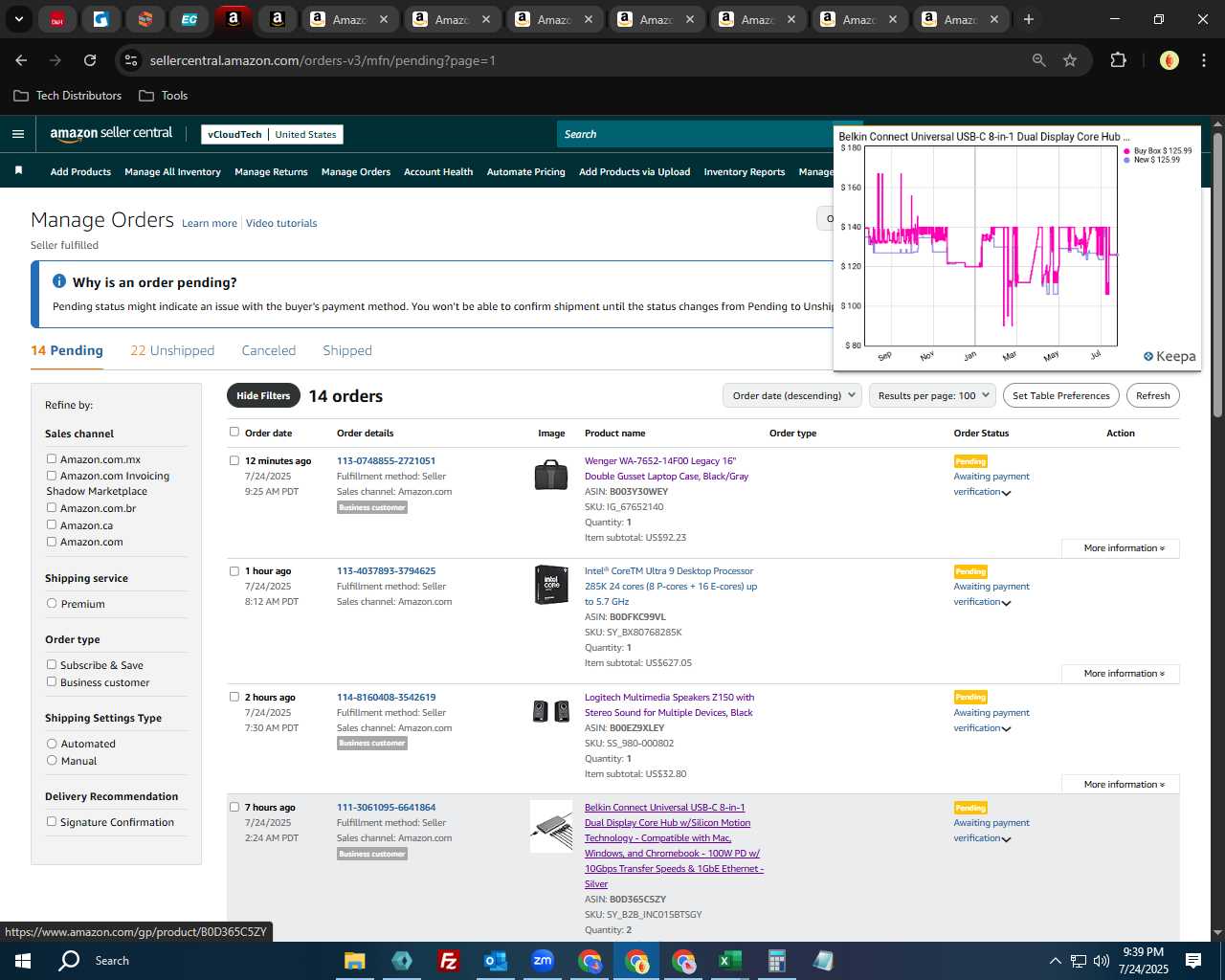Switch to the Shipped orders tab

(347, 350)
